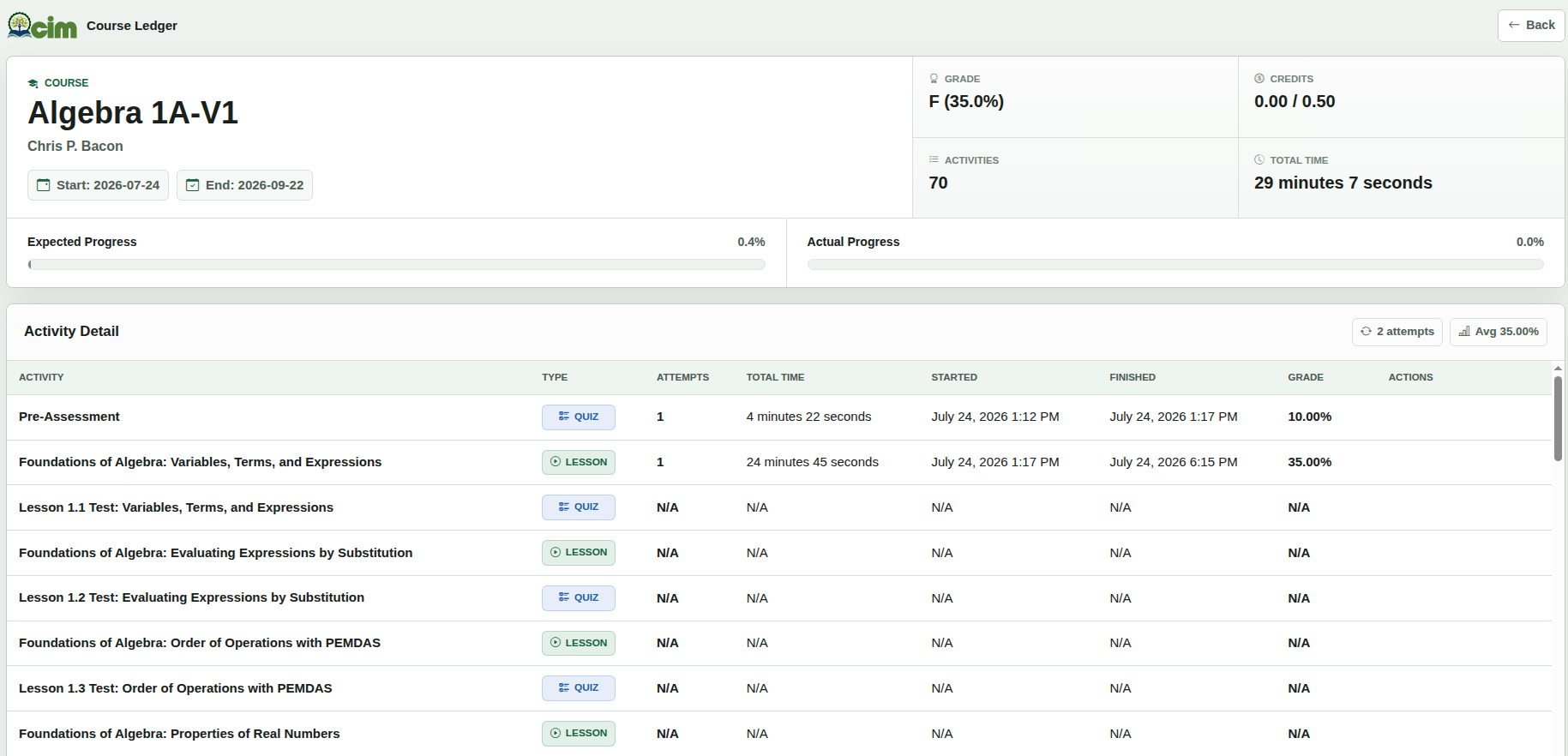Click the bar chart icon in Avg badge
This screenshot has height=756, width=1568.
(1464, 332)
